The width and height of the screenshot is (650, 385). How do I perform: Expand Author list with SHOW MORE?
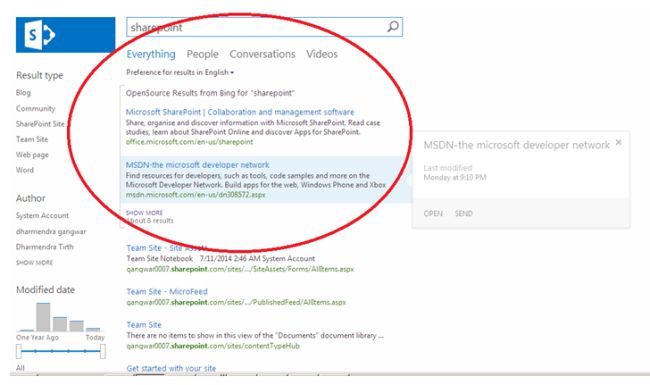[34, 262]
